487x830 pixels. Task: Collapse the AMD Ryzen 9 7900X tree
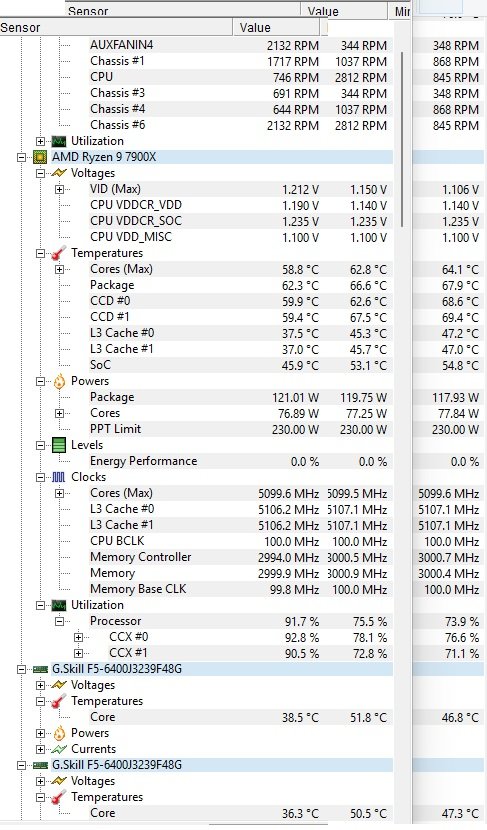tap(22, 157)
